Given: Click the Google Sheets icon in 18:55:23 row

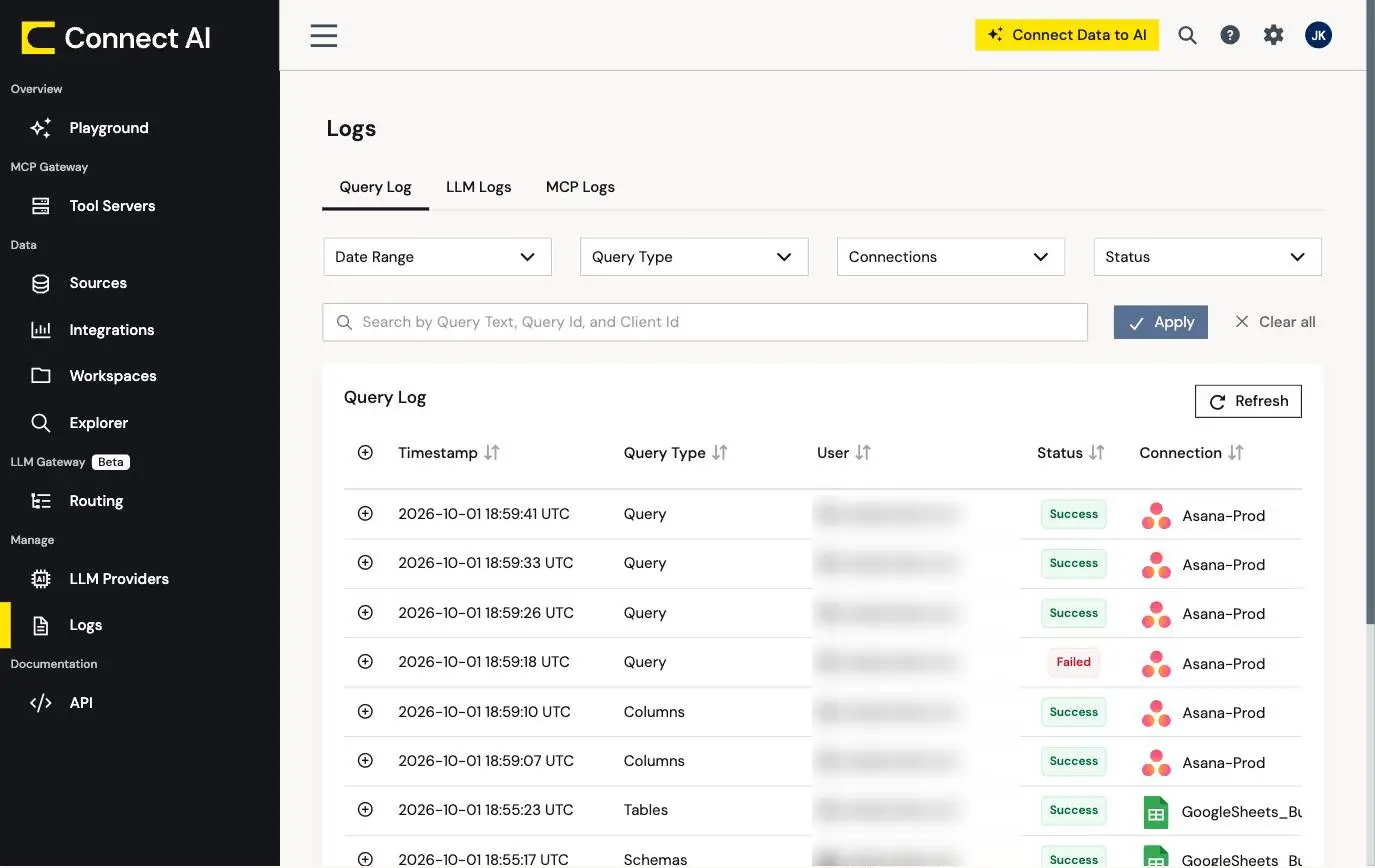Looking at the screenshot, I should 1156,812.
